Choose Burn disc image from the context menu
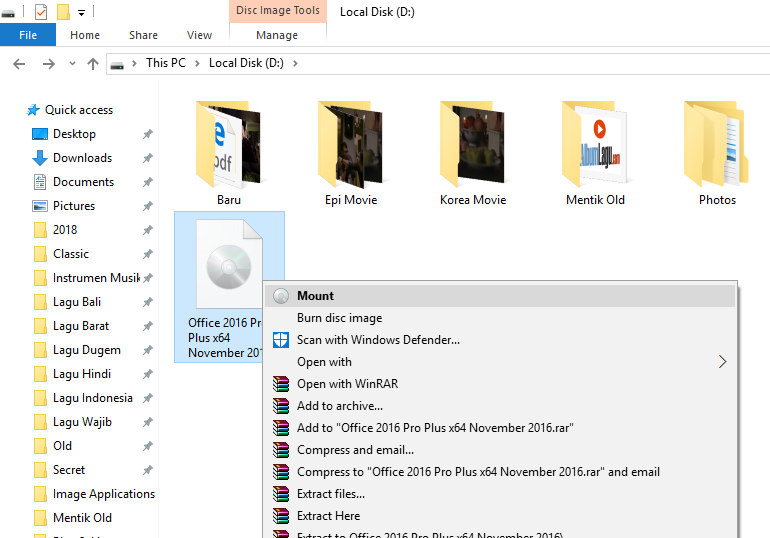Image resolution: width=770 pixels, height=538 pixels. tap(500, 318)
